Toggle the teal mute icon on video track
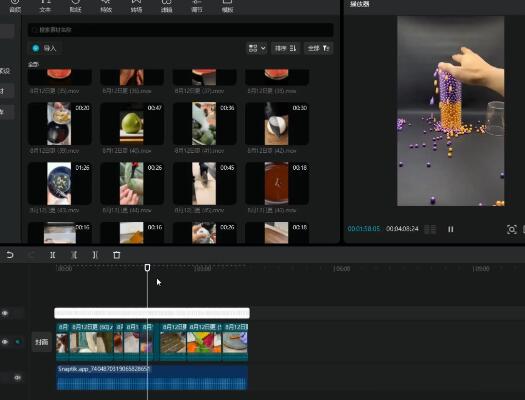Image resolution: width=525 pixels, height=400 pixels. tap(18, 342)
